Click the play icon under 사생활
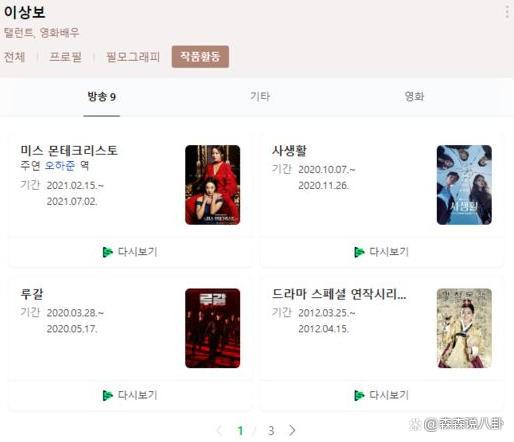Screen dimensions: 514x442 359,252
